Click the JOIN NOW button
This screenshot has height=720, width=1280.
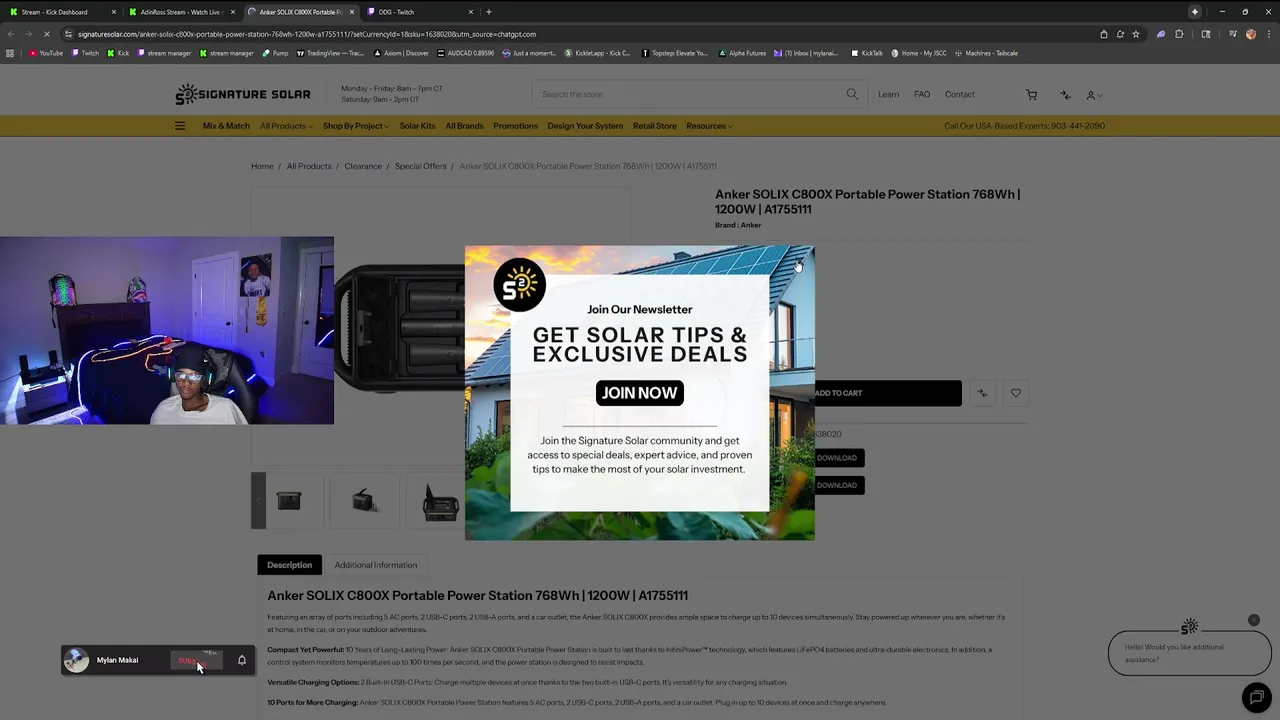coord(640,393)
